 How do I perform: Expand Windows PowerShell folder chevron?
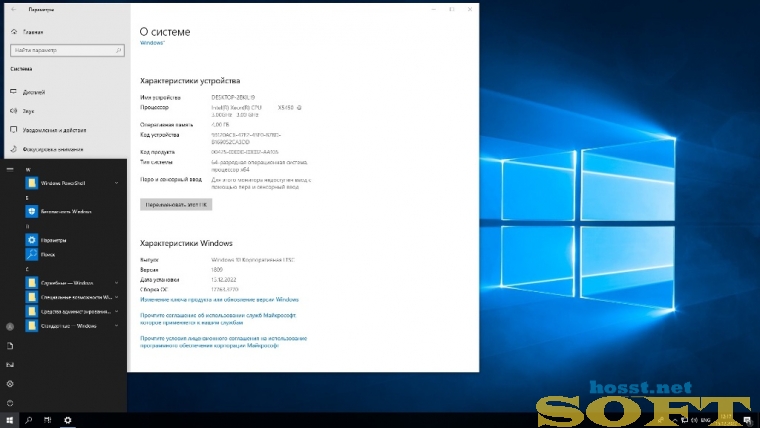[116, 183]
